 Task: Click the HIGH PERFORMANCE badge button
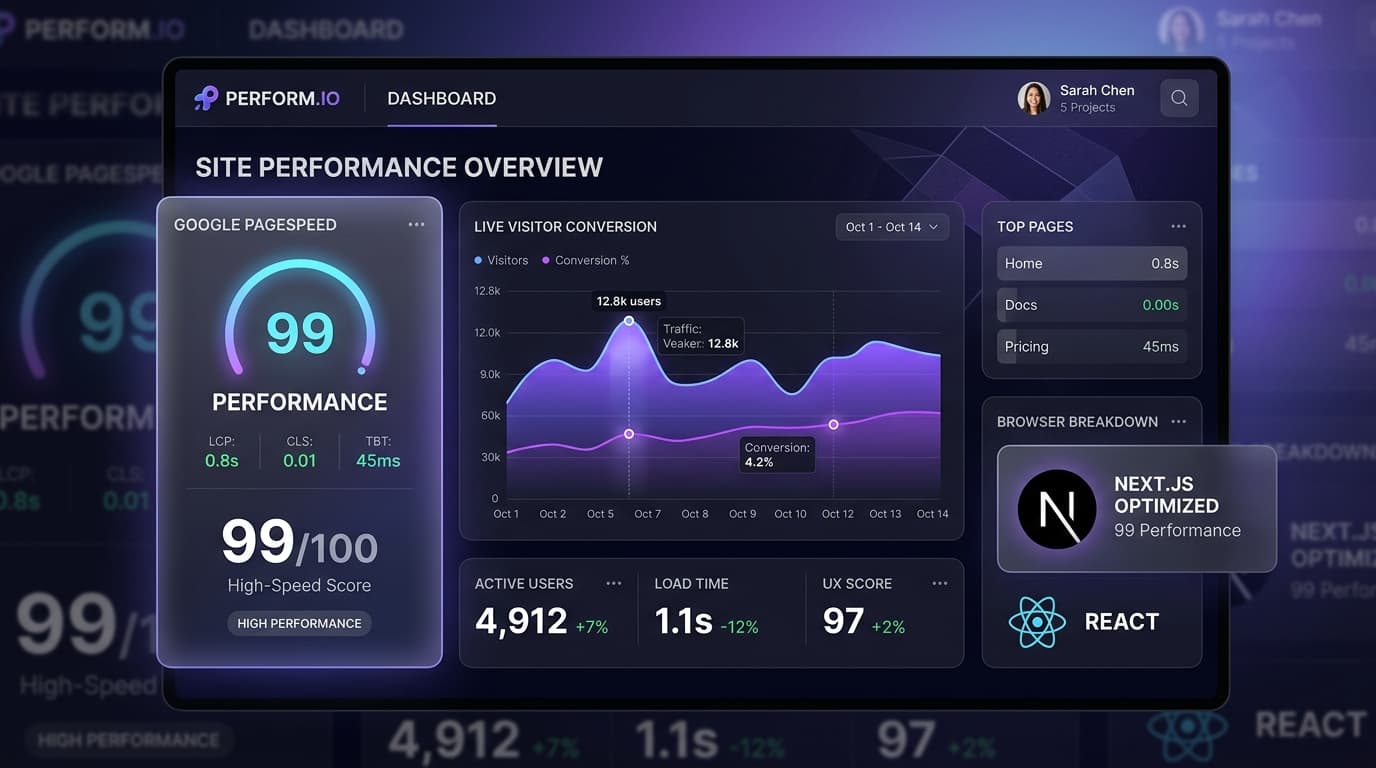pos(299,623)
